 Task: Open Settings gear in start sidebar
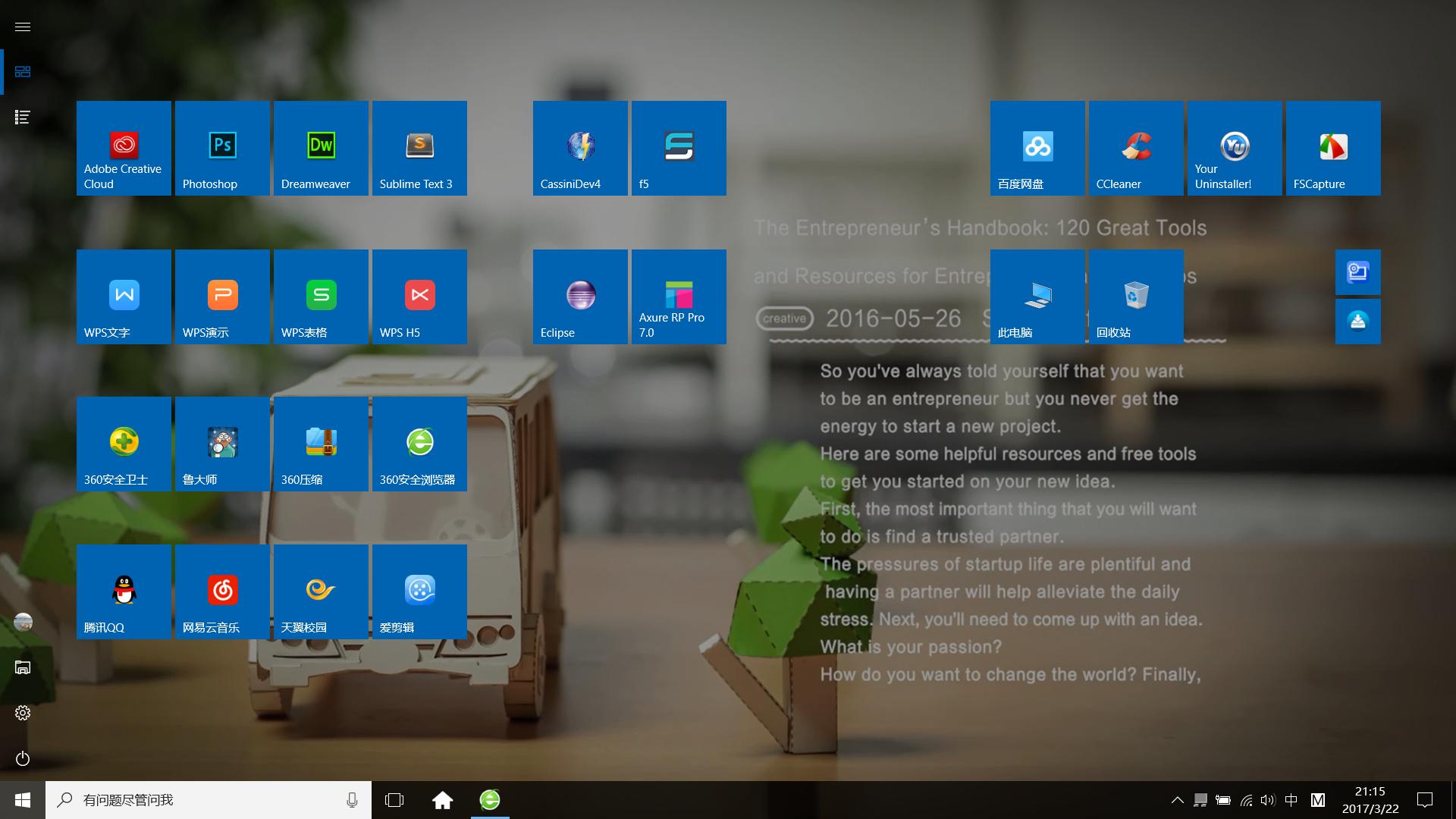click(23, 713)
